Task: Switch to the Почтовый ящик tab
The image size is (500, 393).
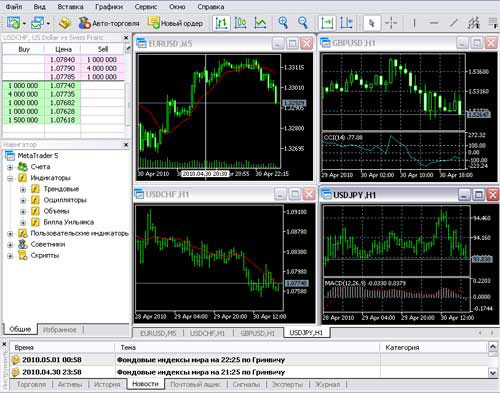Action: pos(195,384)
